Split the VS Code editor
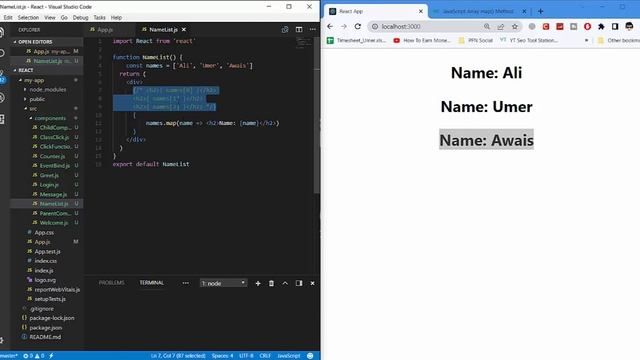Image resolution: width=640 pixels, height=360 pixels. (x=299, y=29)
